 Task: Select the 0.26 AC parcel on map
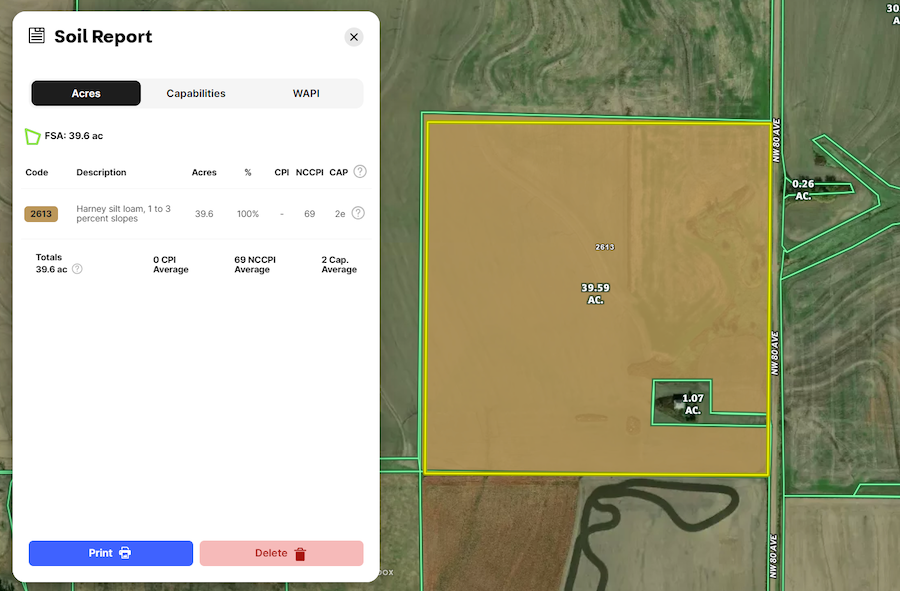tap(802, 190)
